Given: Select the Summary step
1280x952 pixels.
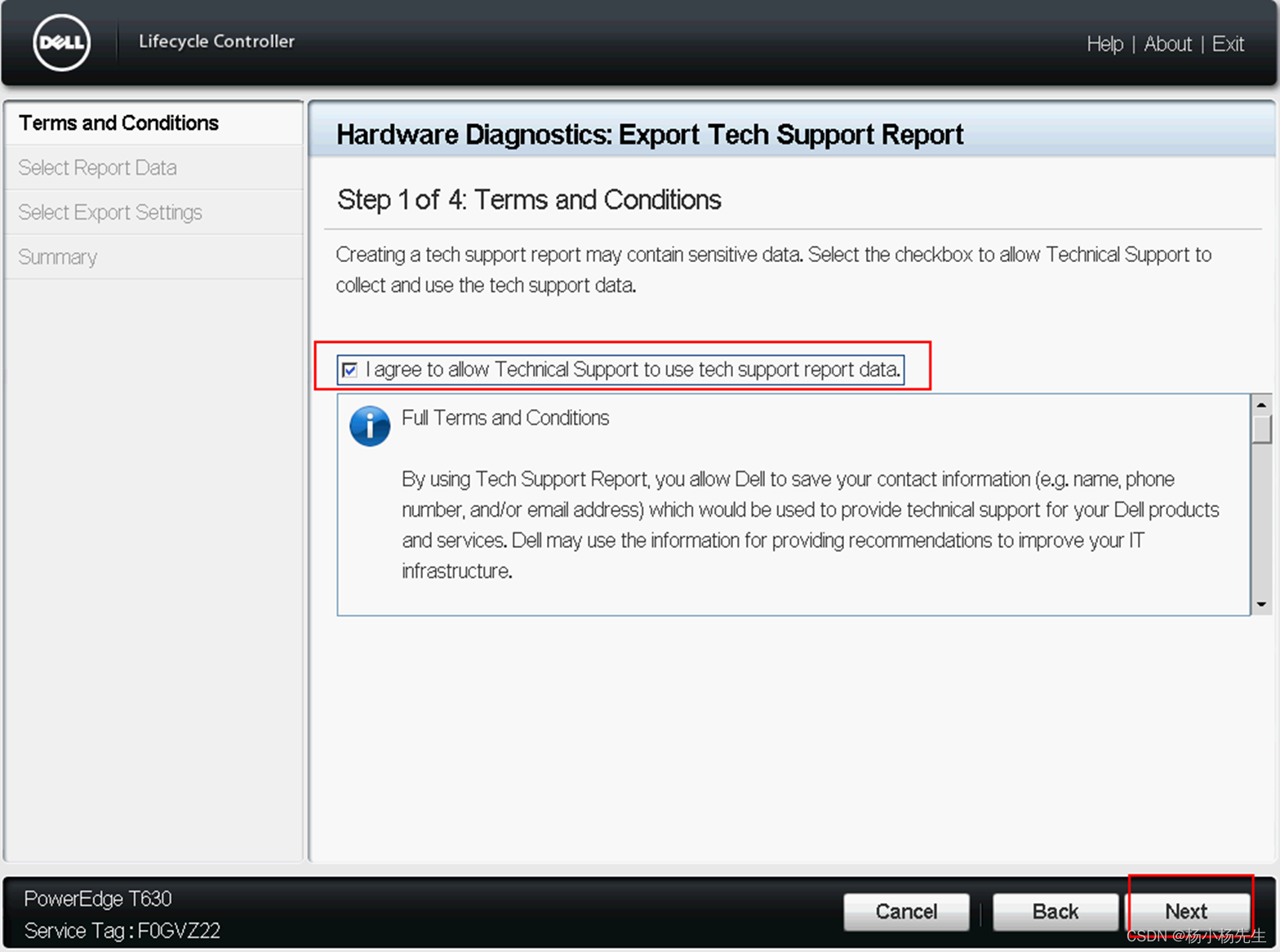Looking at the screenshot, I should [153, 257].
